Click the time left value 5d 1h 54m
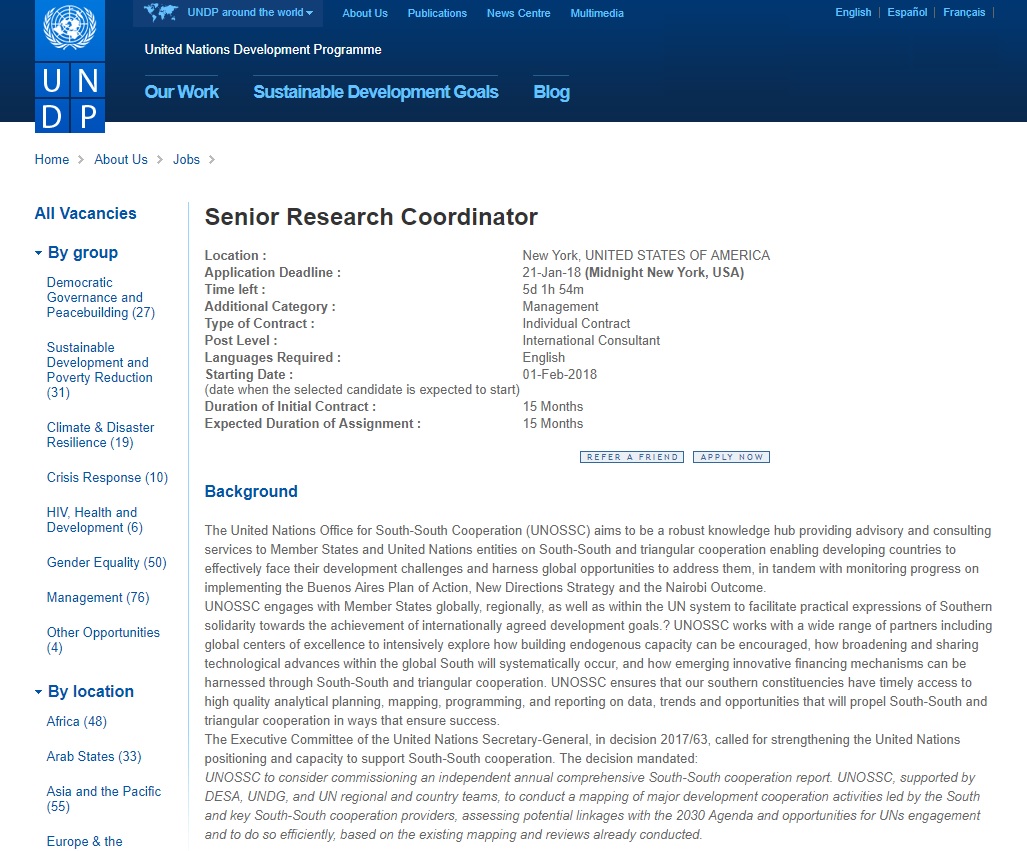Screen dimensions: 1027x851 point(553,290)
